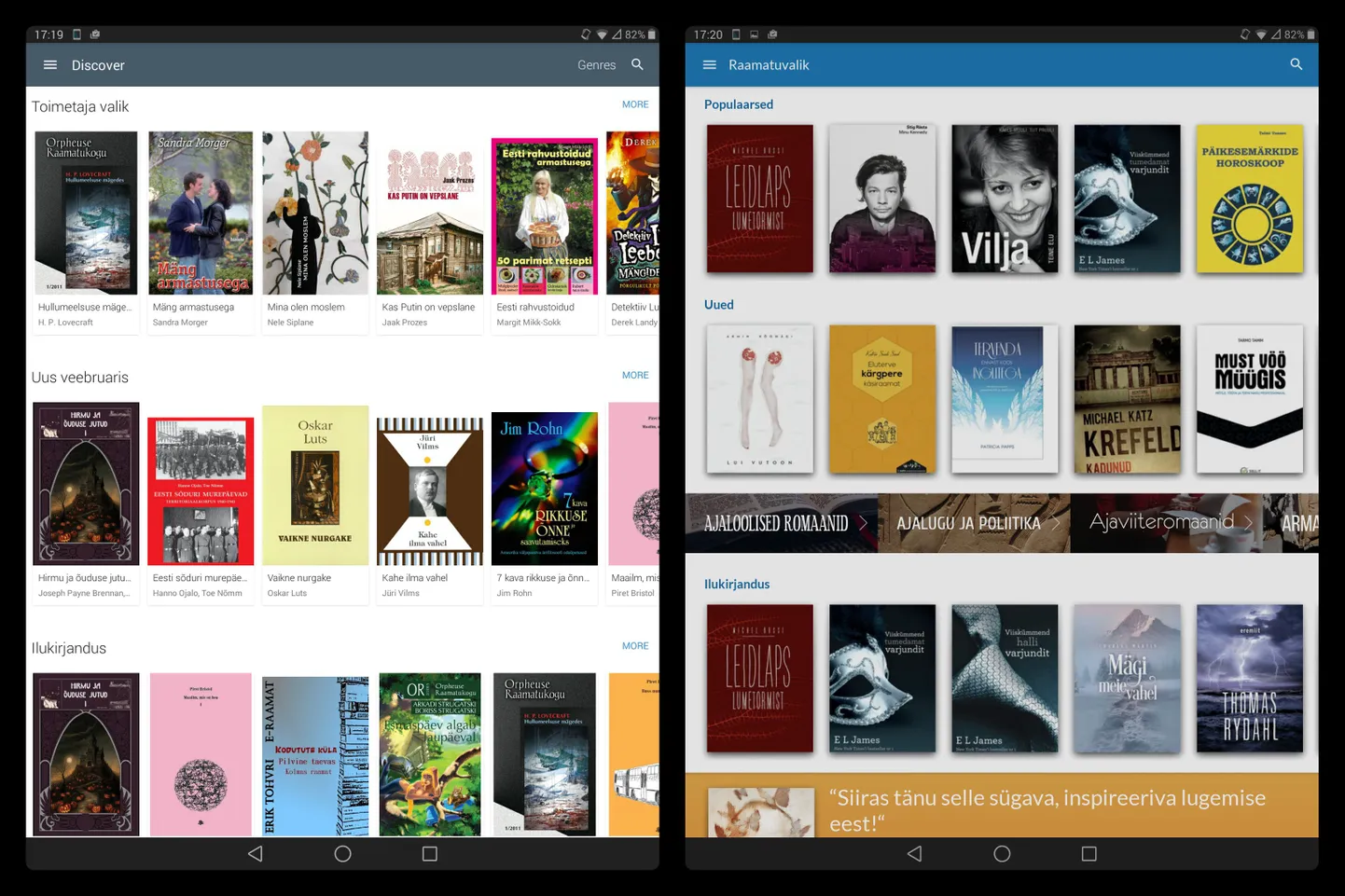Screen dimensions: 1345x896
Task: Tap Android home button on right screen
Action: click(1002, 853)
